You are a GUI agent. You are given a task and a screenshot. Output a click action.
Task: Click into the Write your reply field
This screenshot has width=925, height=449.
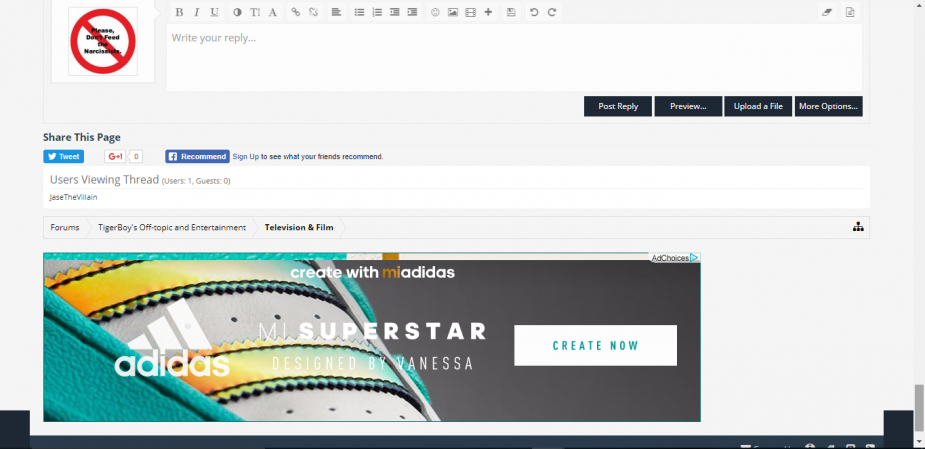pos(514,57)
